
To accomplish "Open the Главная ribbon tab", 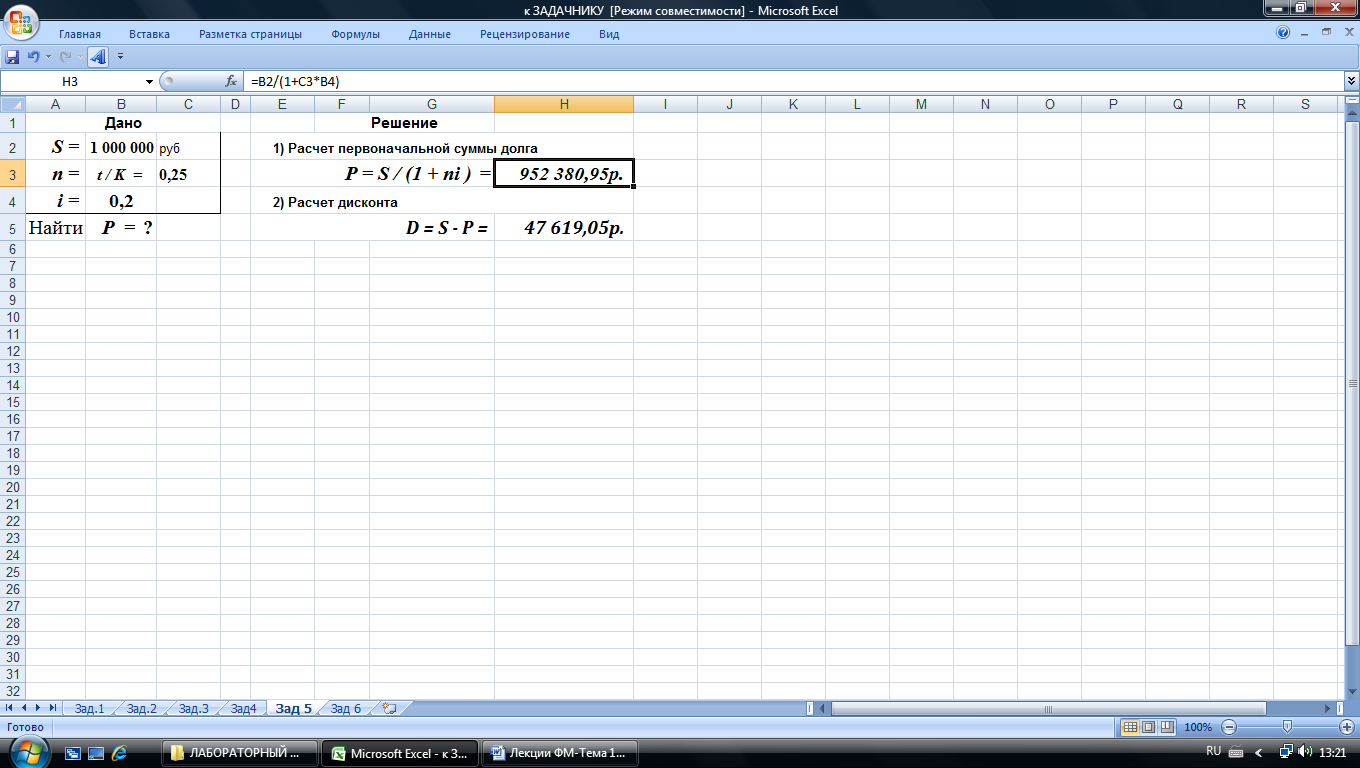I will [x=80, y=34].
